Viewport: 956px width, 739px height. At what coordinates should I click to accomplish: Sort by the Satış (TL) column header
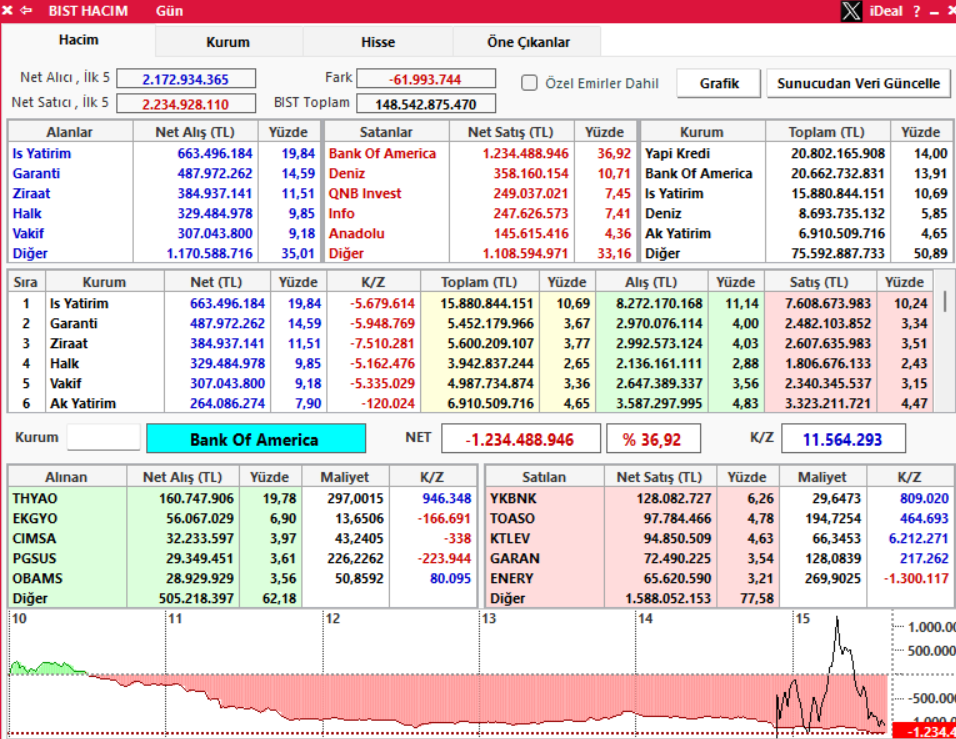pos(819,282)
